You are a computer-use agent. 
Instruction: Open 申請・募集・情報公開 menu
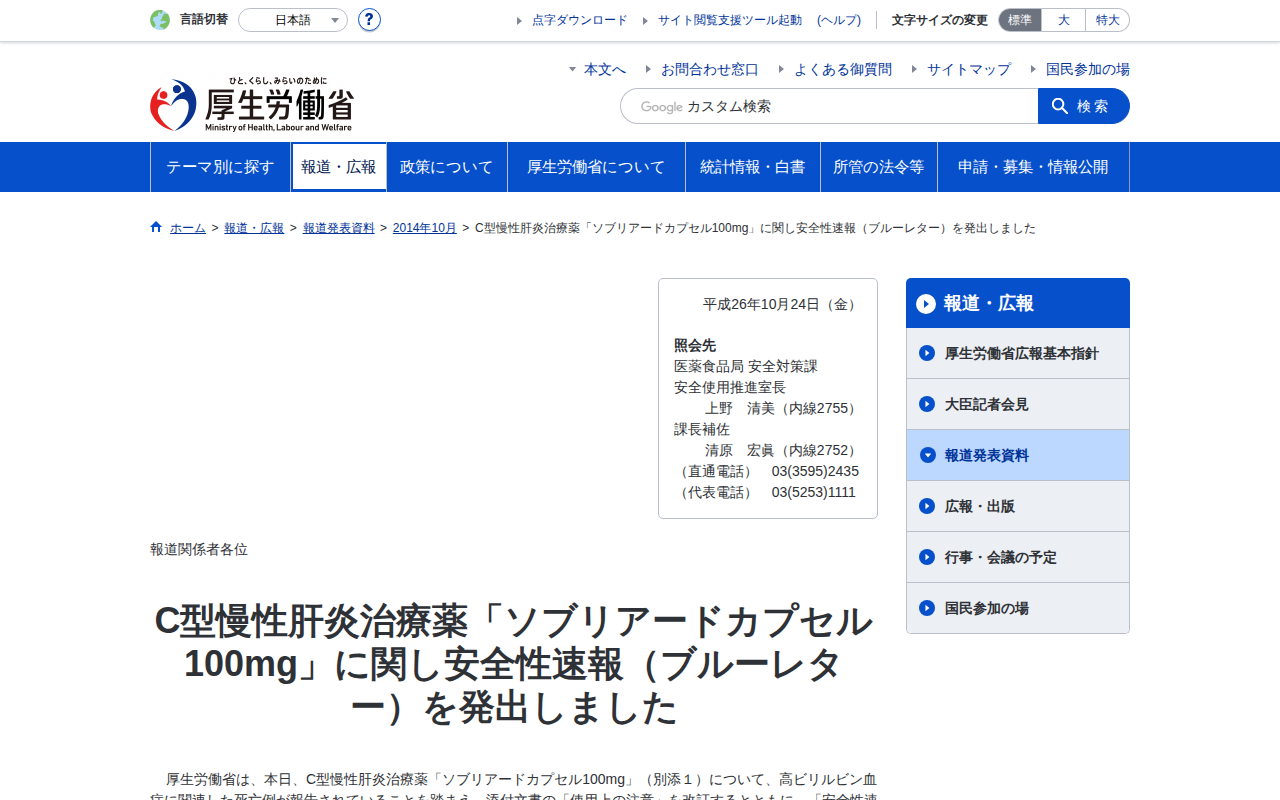[1033, 167]
